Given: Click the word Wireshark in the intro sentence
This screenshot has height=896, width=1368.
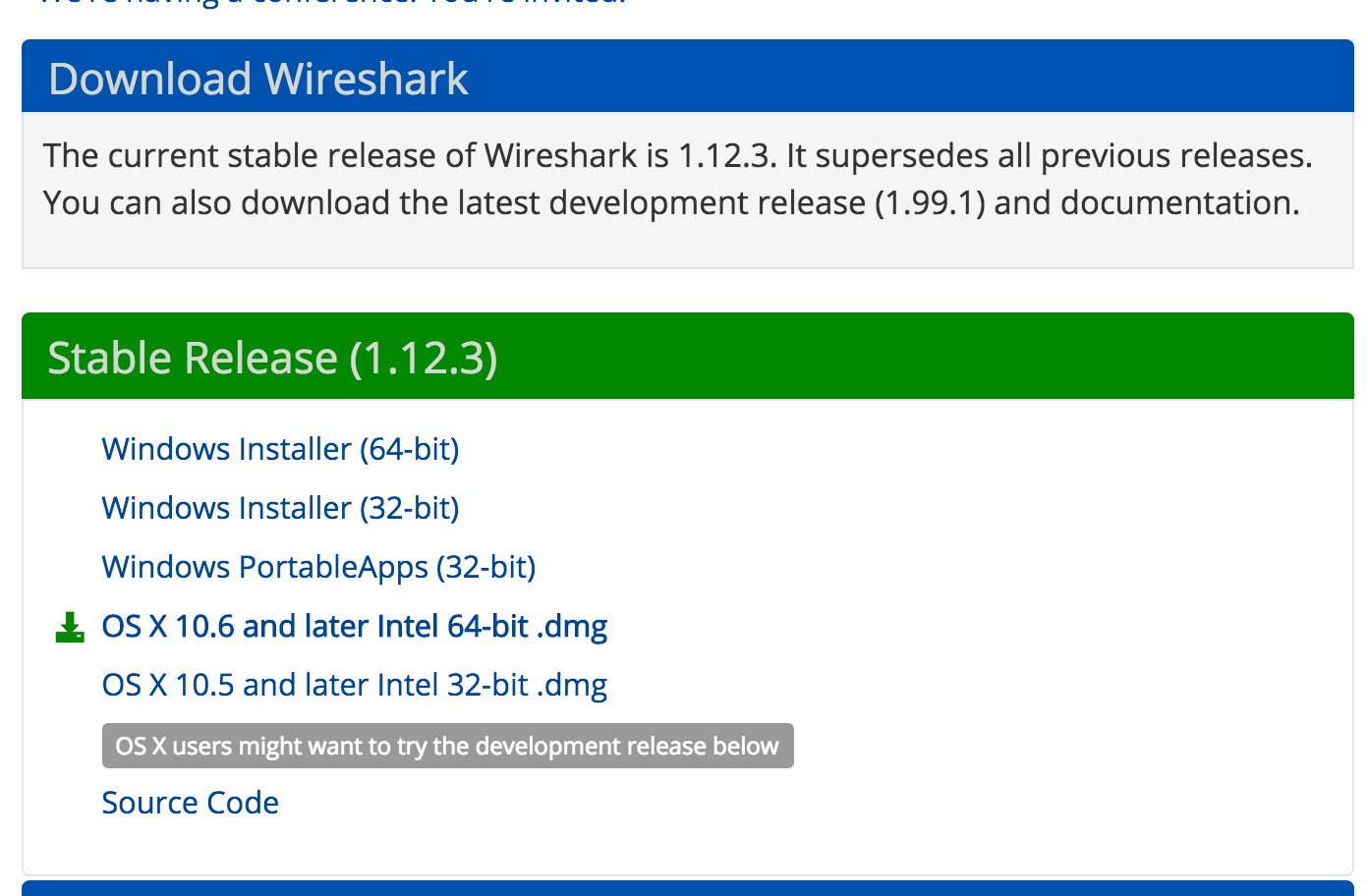Looking at the screenshot, I should coord(561,156).
